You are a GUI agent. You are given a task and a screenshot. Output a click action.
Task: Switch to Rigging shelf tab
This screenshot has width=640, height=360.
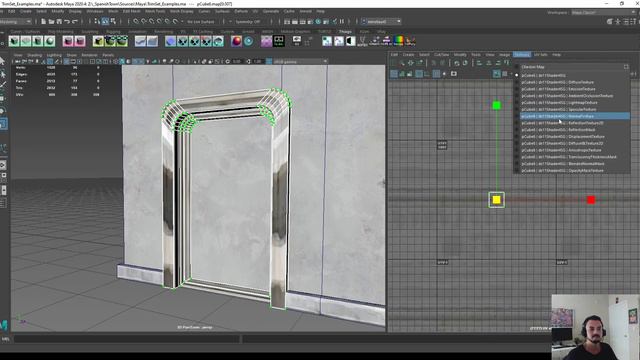(x=113, y=31)
